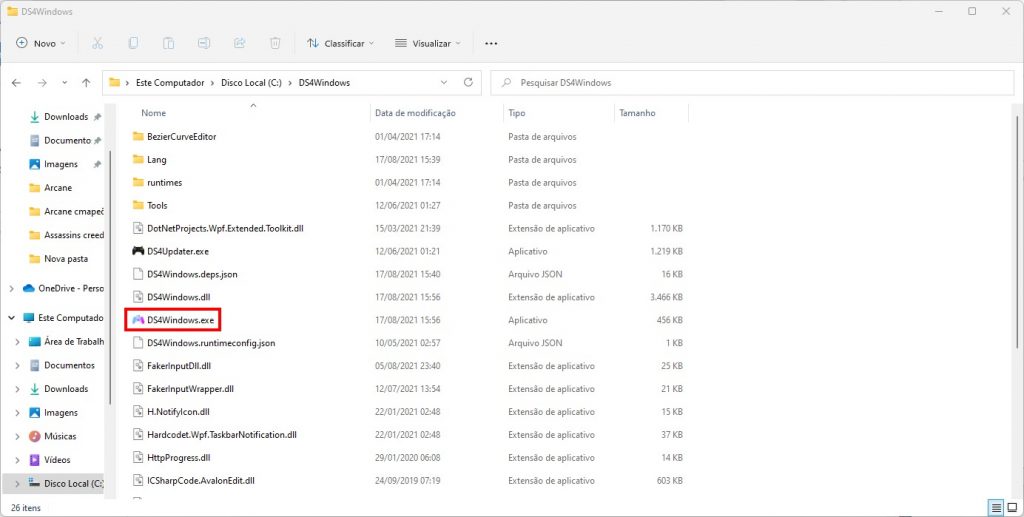Select FakerInputDll.dll file
The image size is (1024, 517).
coord(178,366)
